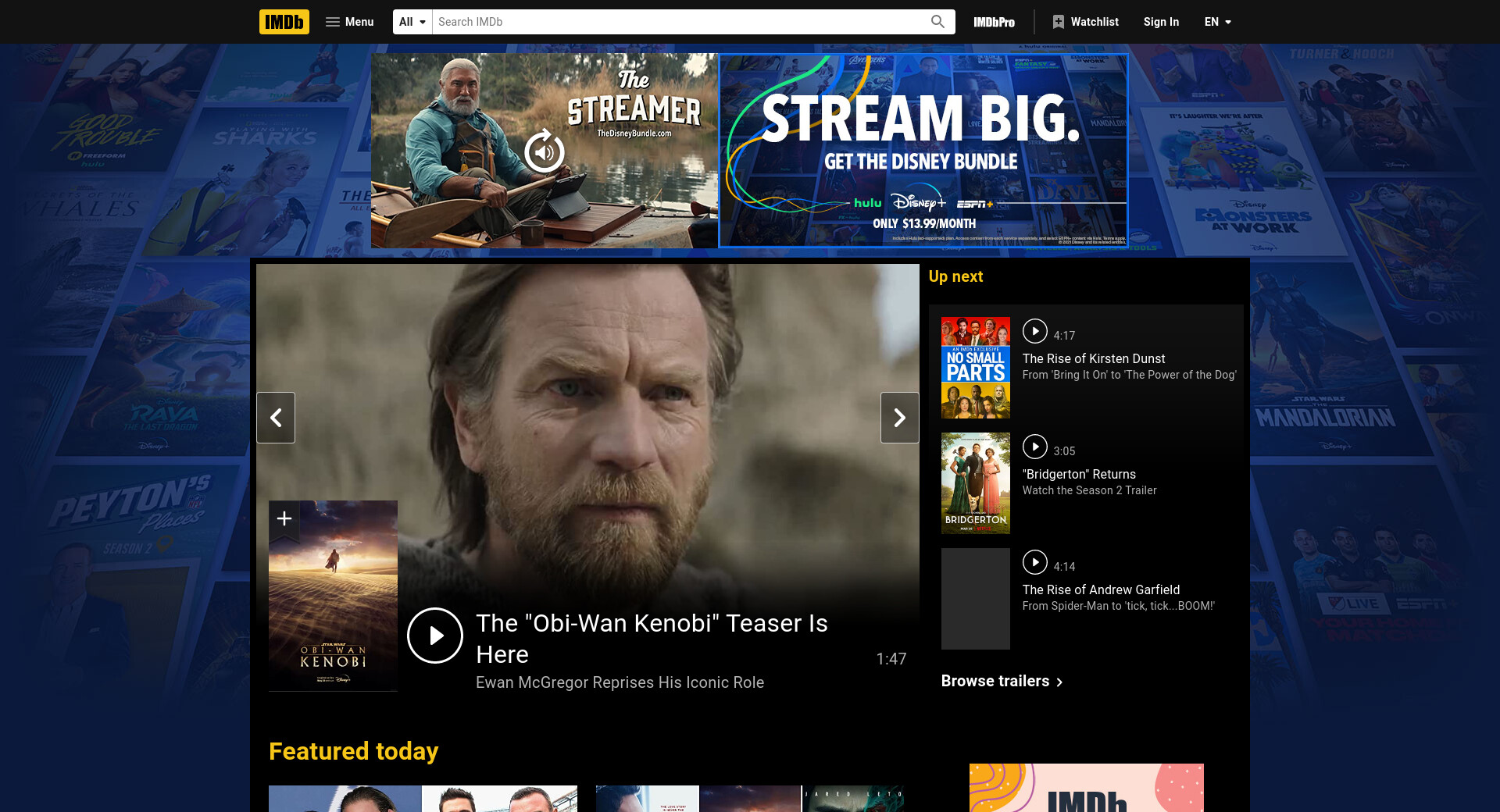
Task: Add Obi-Wan Kenobi to watchlist with plus icon
Action: (284, 518)
